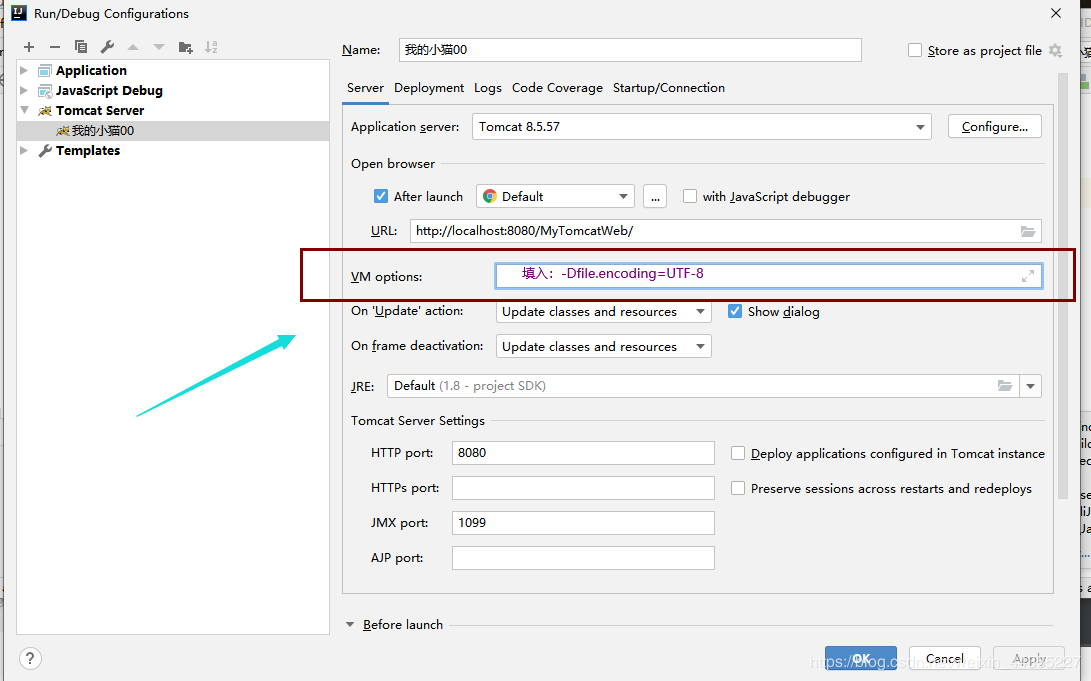The image size is (1091, 681).
Task: Expand the Templates tree node
Action: coord(25,151)
